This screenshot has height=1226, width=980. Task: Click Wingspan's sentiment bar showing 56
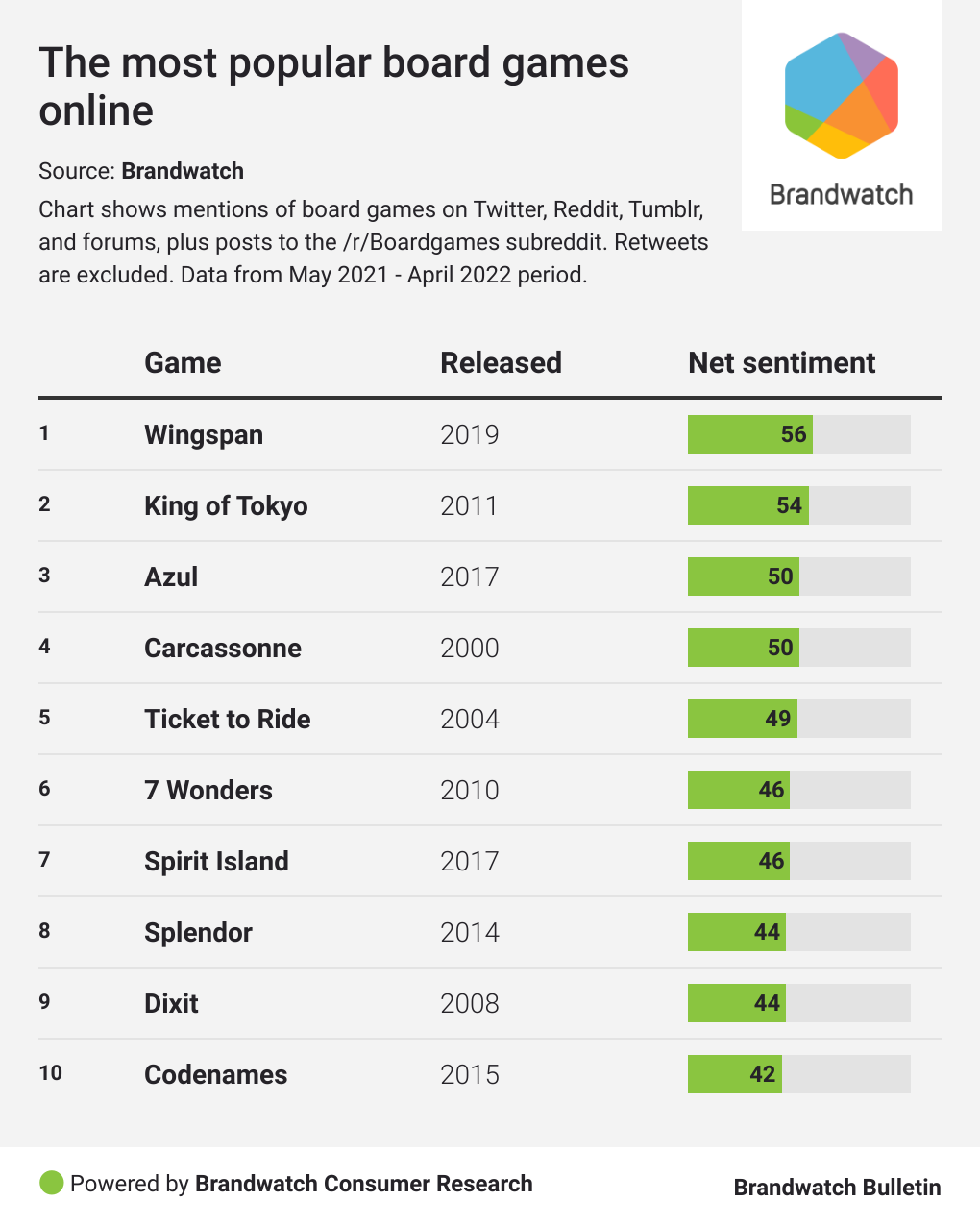click(x=750, y=434)
